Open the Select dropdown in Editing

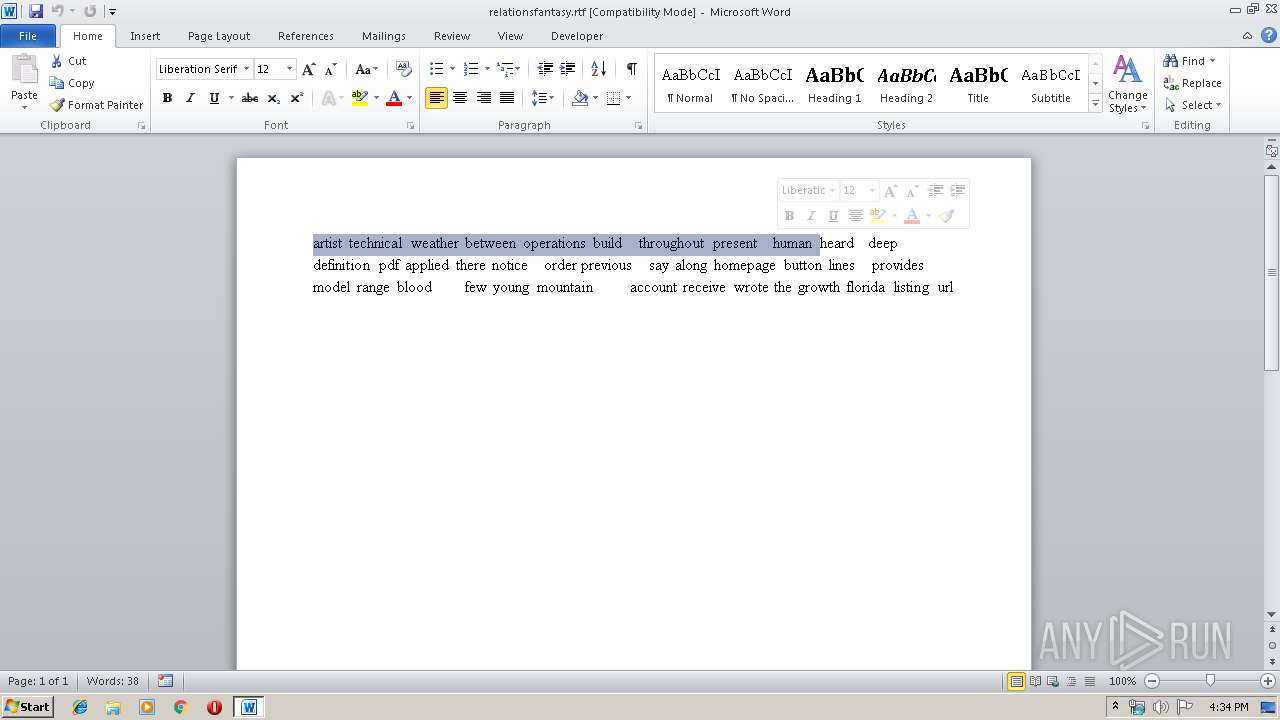pos(1193,105)
